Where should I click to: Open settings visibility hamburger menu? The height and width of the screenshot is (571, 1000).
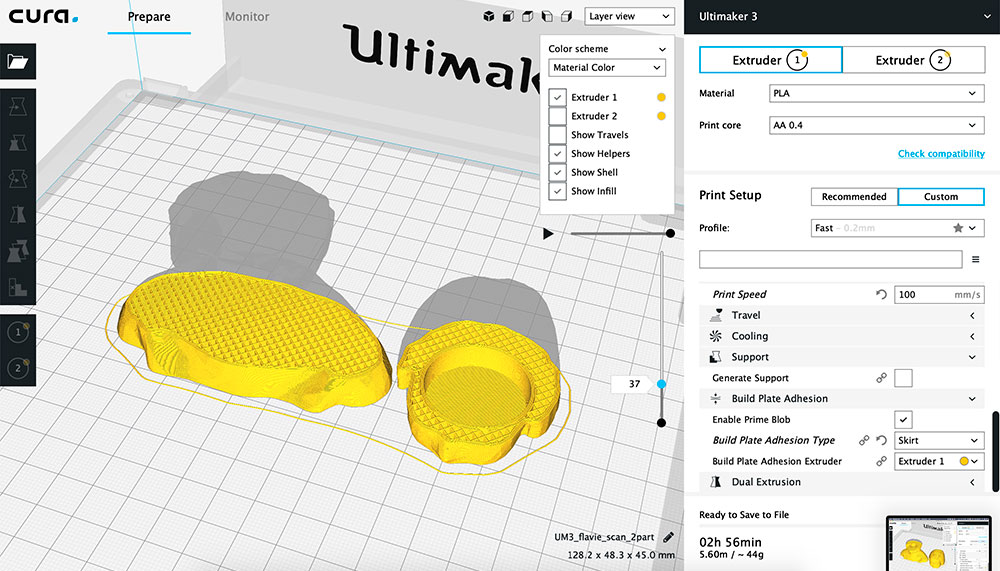point(975,259)
